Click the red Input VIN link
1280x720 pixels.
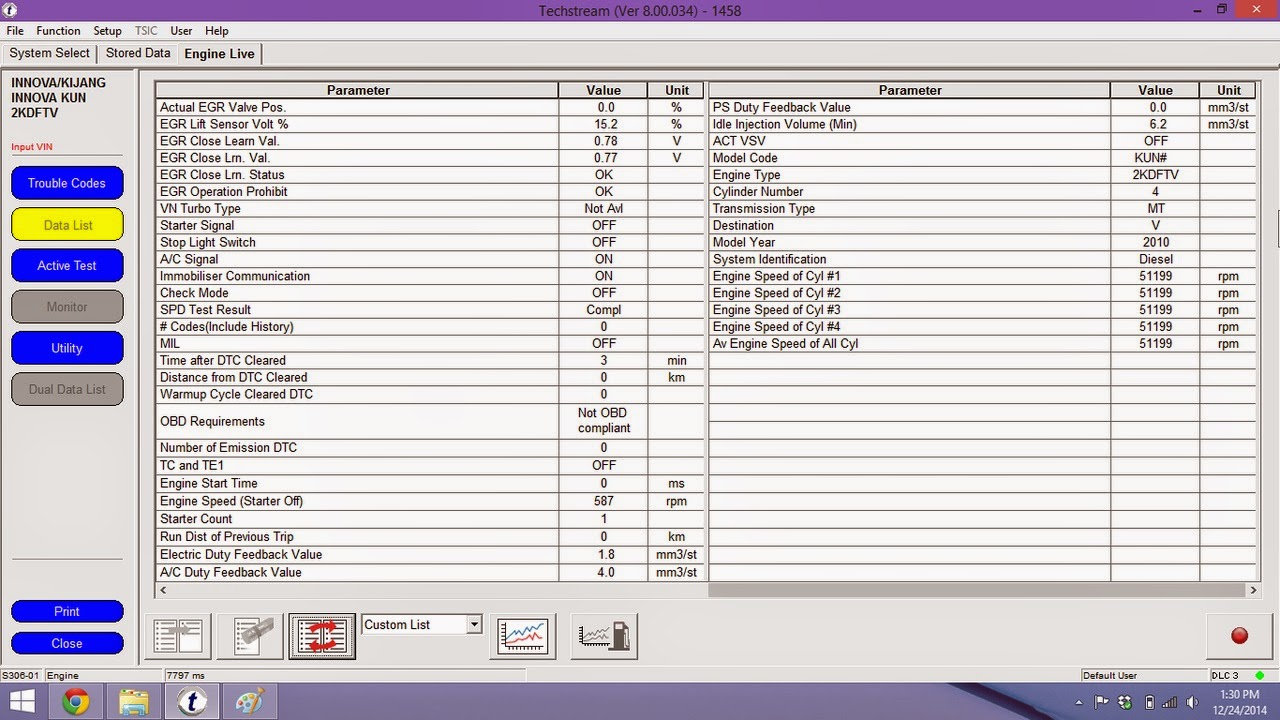[32, 147]
